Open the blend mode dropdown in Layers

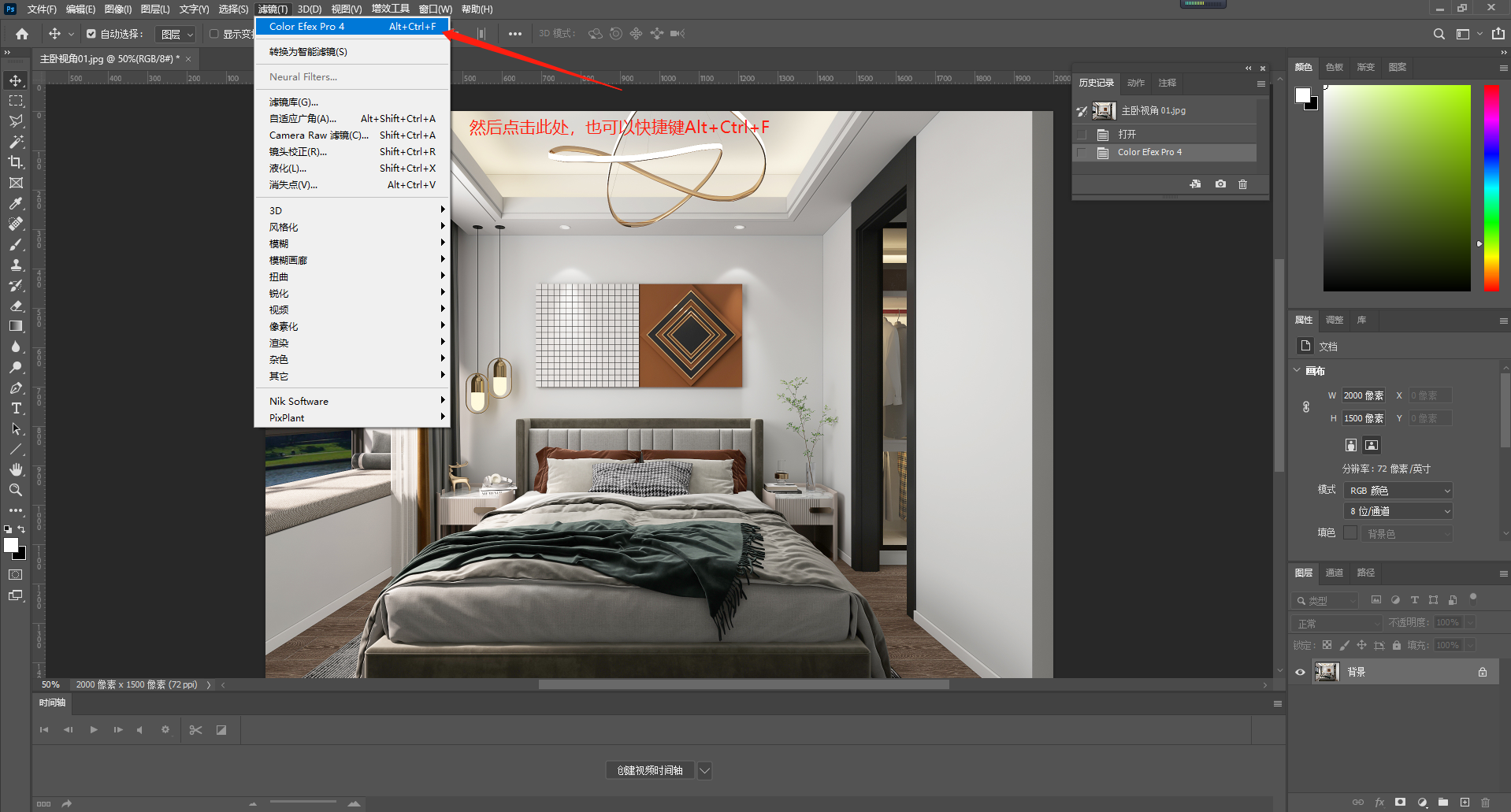[1338, 623]
